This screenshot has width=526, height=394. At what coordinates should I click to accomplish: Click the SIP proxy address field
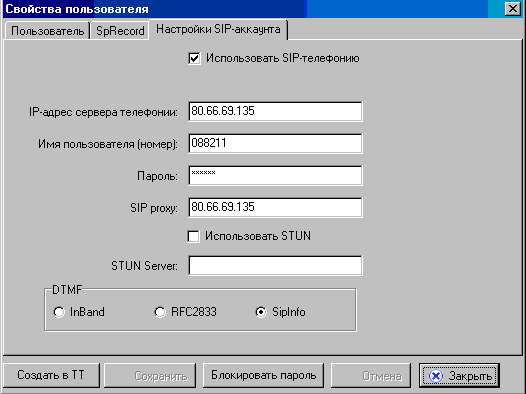275,208
